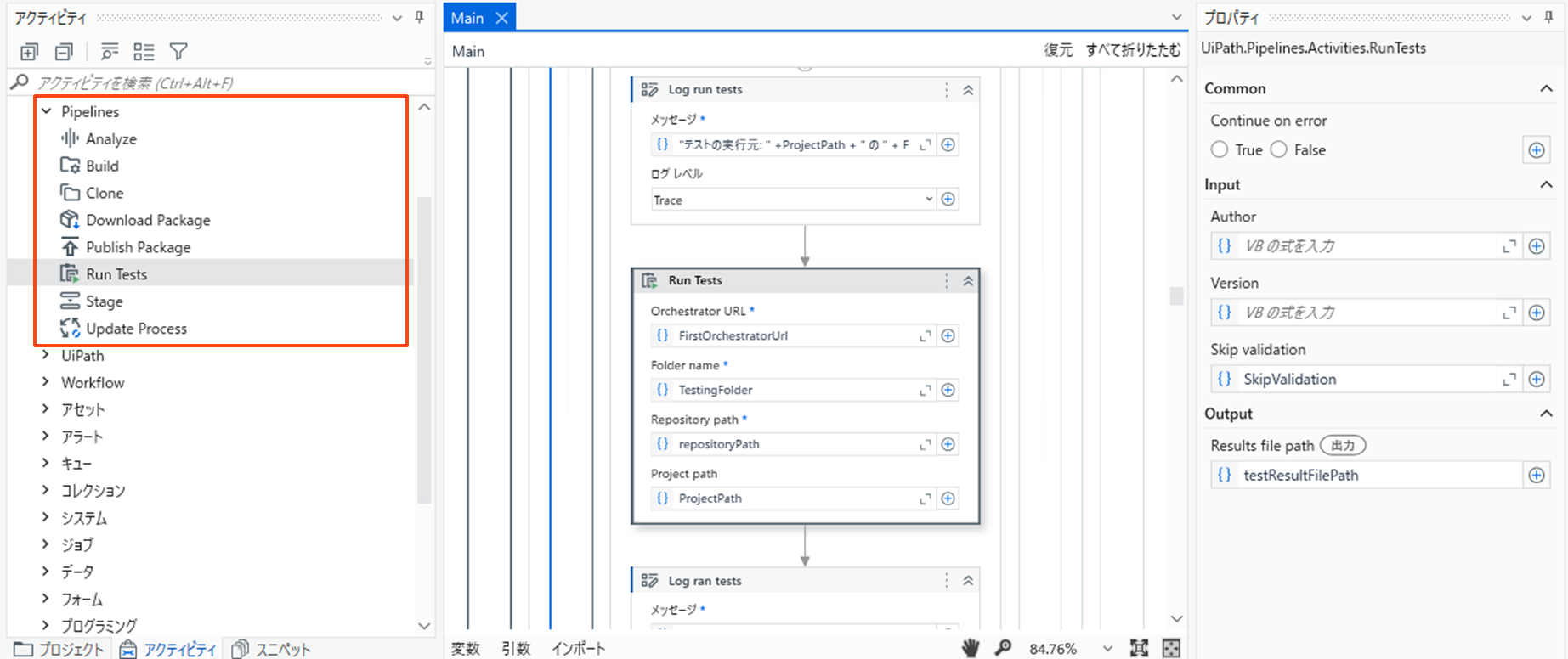The width and height of the screenshot is (1568, 659).
Task: Switch to the アクティビティ panel tab
Action: coord(167,650)
